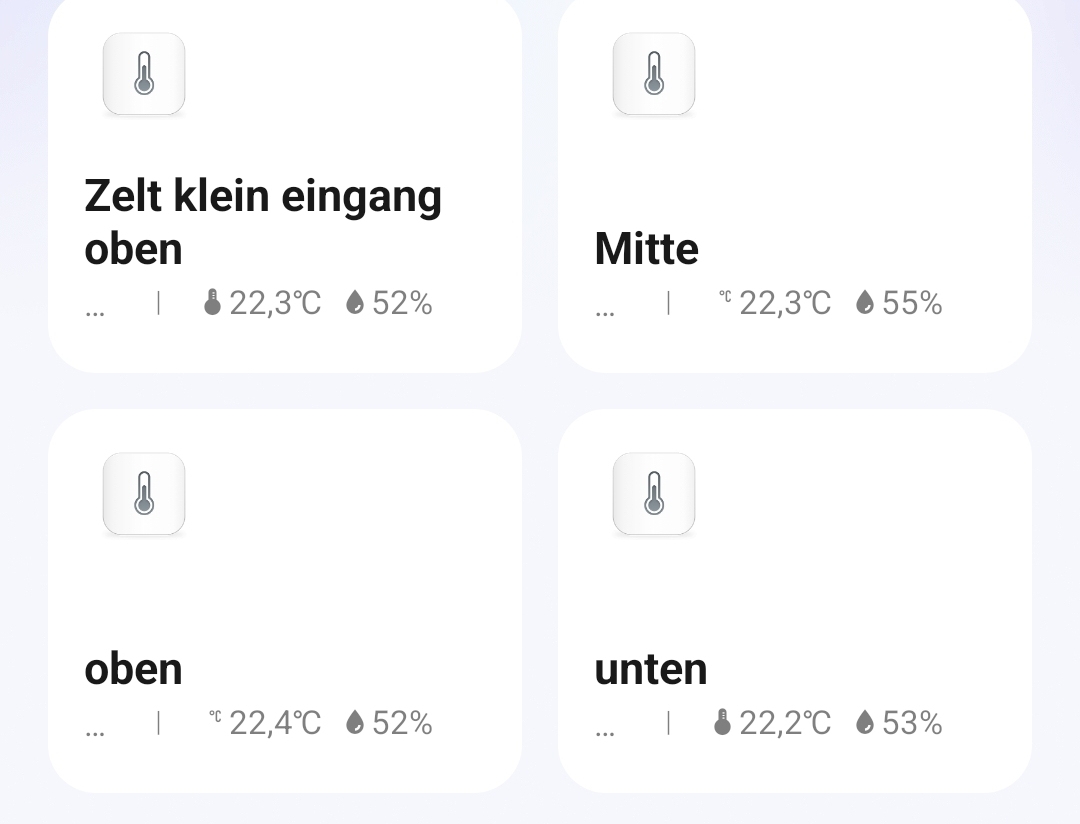This screenshot has width=1080, height=824.
Task: Click humidity droplet icon beside 53% on unten card
Action: [864, 722]
